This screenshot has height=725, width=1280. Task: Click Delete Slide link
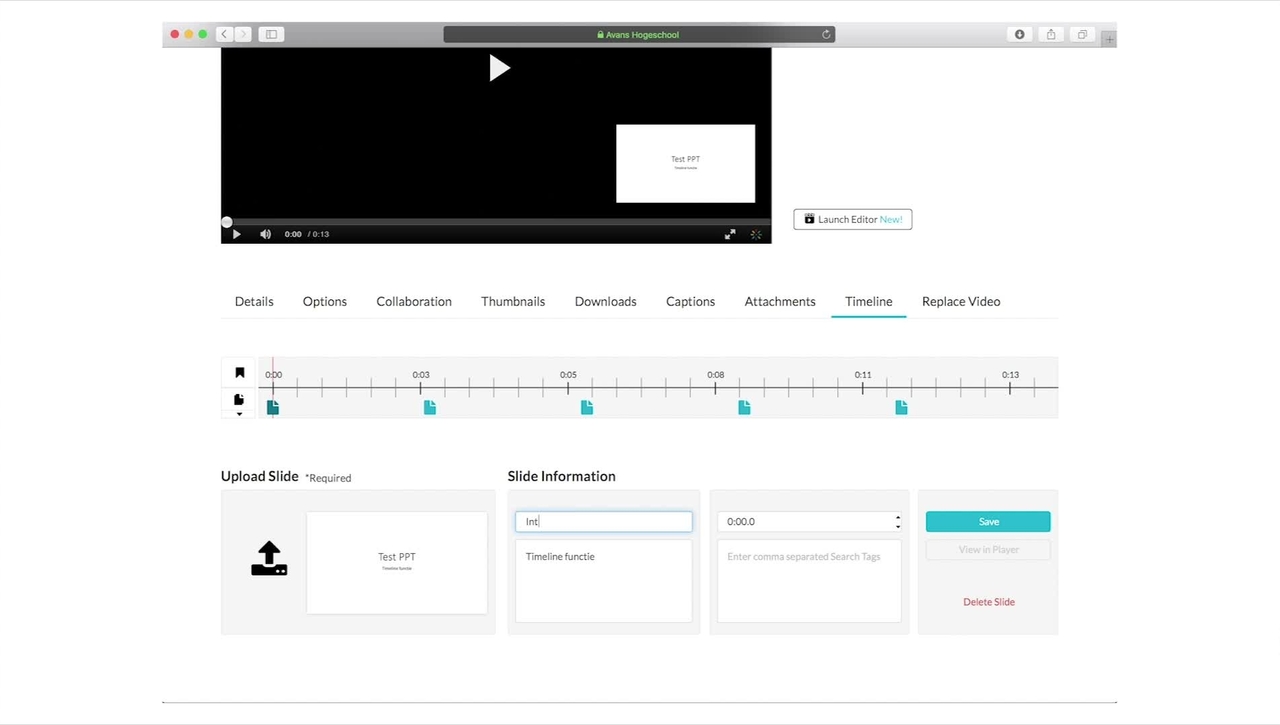(989, 602)
